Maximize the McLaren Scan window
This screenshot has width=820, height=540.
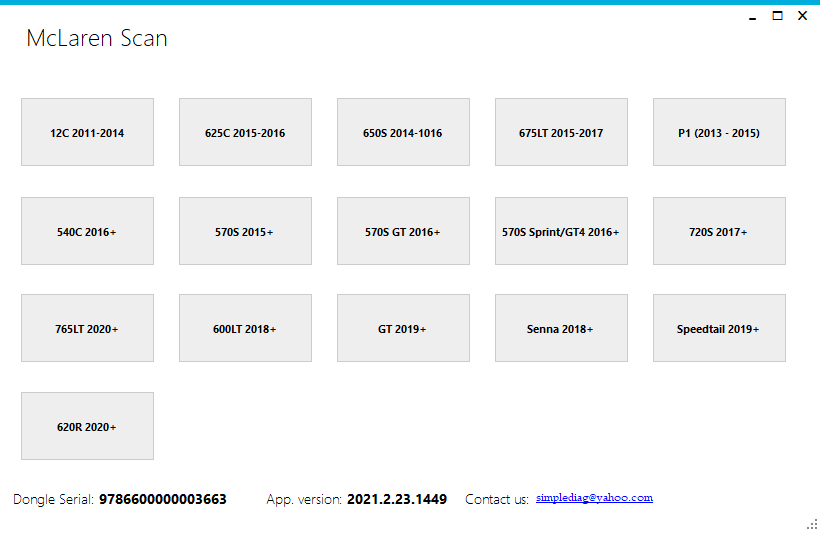coord(778,16)
